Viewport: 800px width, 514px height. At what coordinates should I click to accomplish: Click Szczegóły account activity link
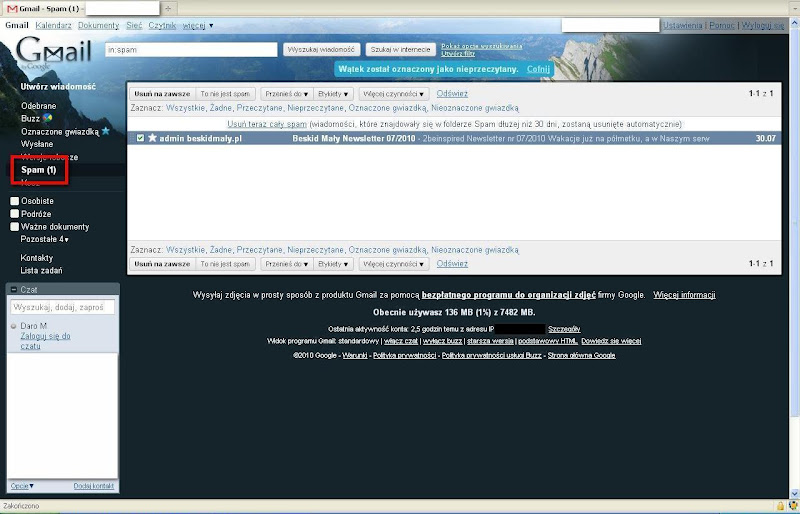tap(564, 329)
